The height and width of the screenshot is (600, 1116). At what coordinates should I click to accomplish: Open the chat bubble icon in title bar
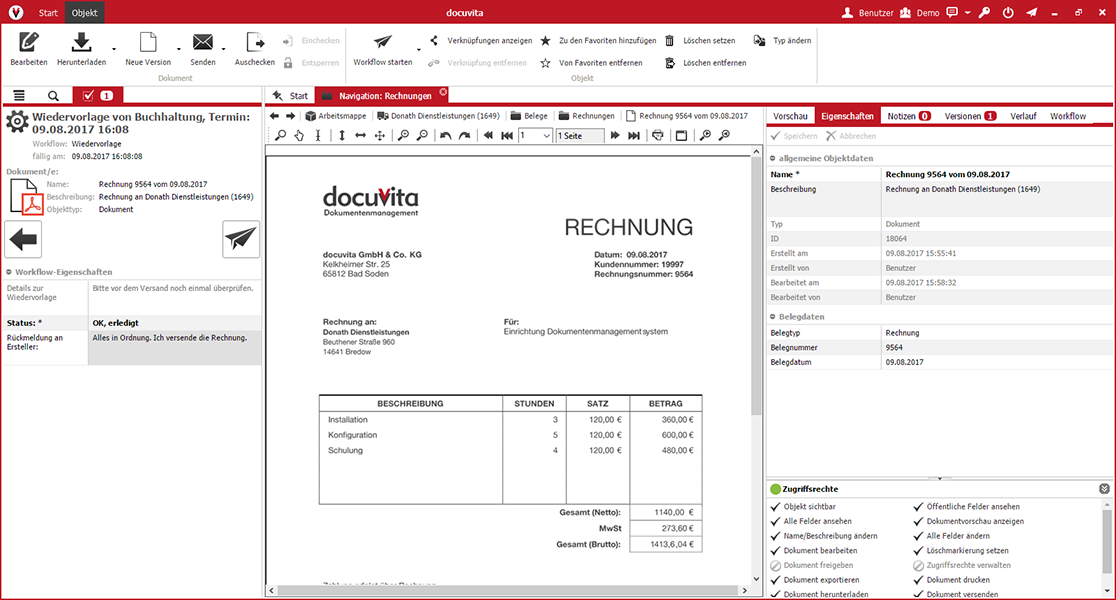pos(952,13)
